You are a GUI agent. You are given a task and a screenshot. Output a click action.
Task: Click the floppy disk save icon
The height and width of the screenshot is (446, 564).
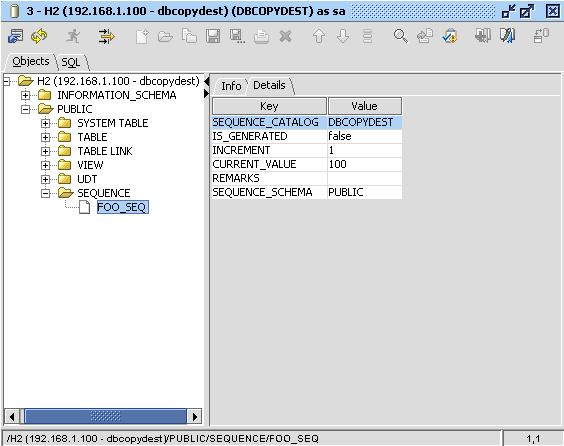[213, 37]
